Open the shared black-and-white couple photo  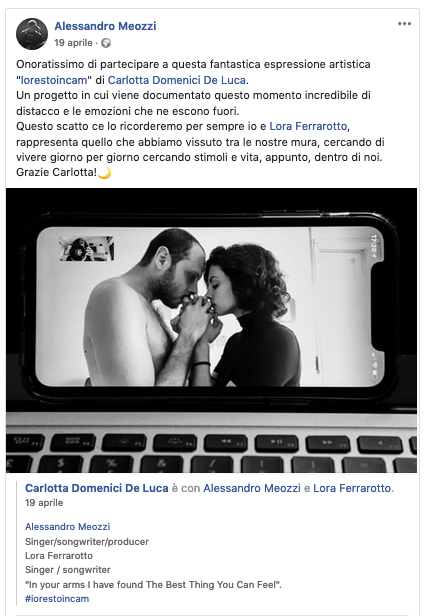211,330
